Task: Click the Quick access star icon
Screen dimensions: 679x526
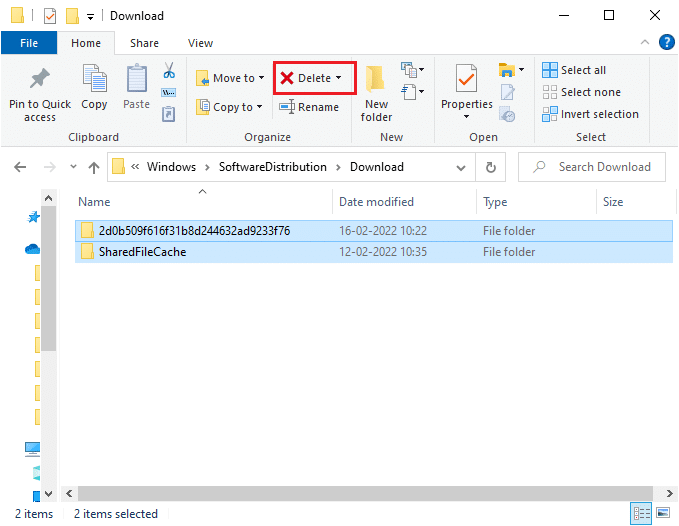Action: tap(33, 217)
